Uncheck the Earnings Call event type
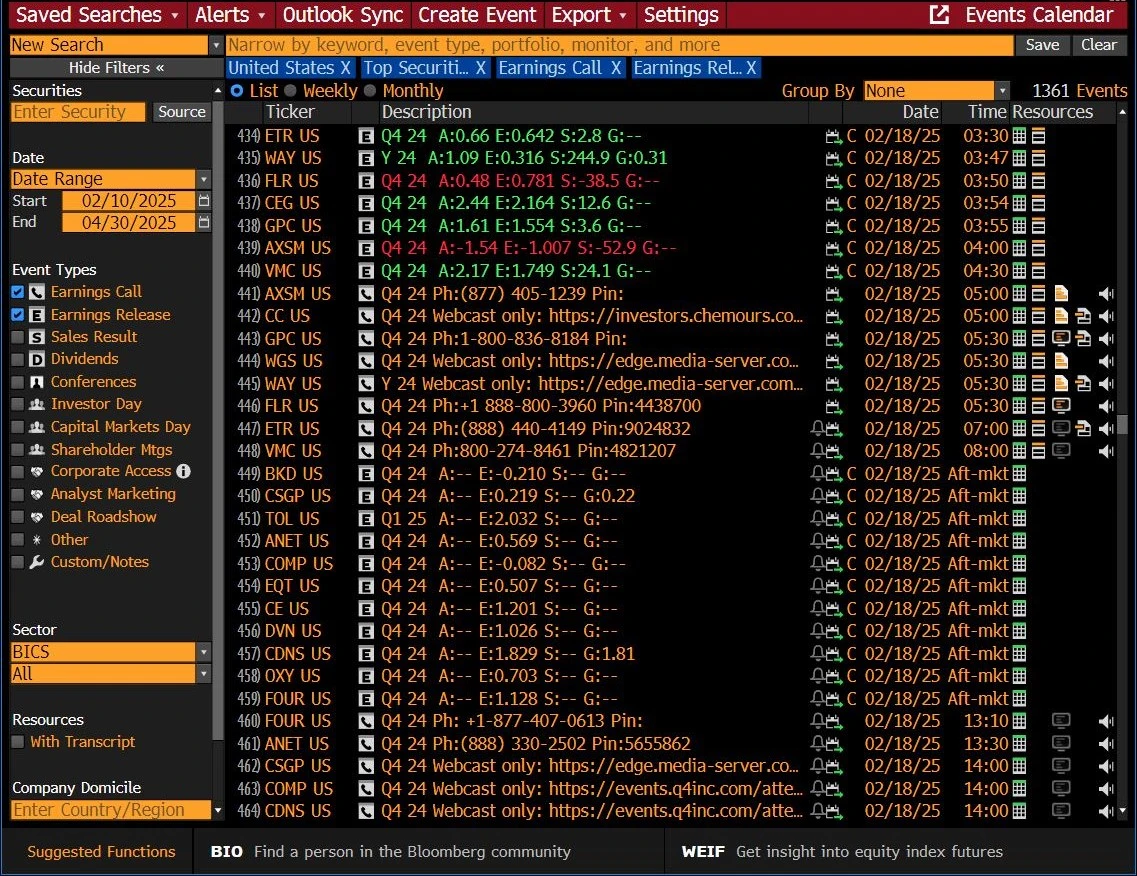 click(x=18, y=292)
